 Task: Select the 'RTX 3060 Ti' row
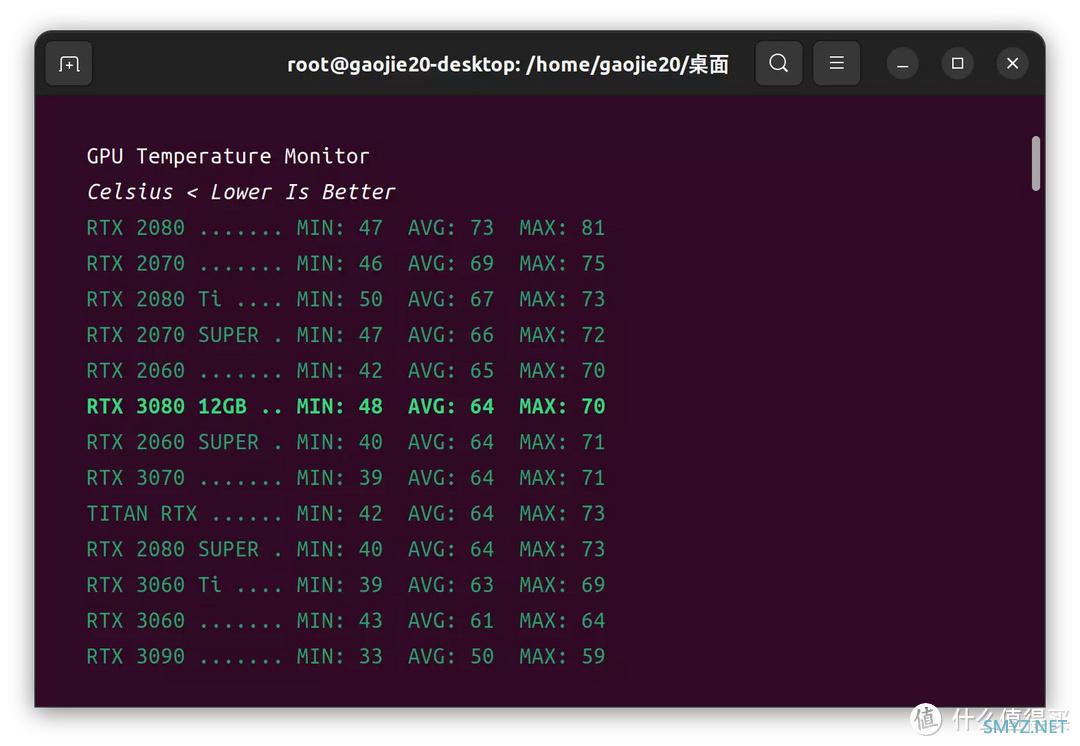coord(346,586)
